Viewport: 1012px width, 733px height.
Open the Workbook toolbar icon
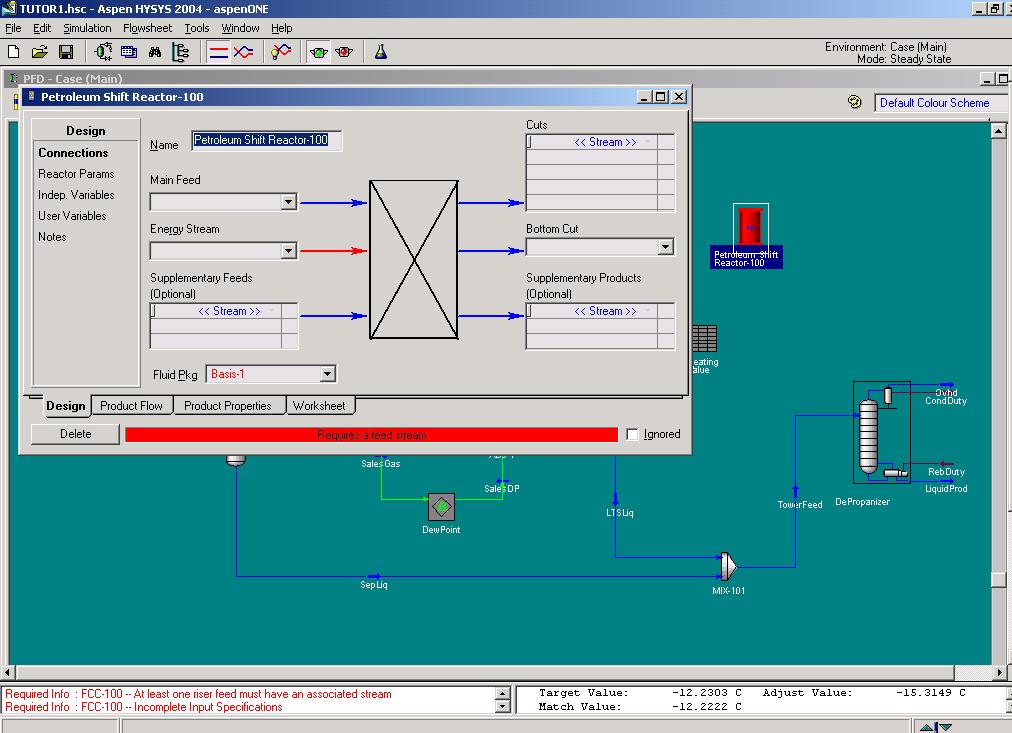129,52
